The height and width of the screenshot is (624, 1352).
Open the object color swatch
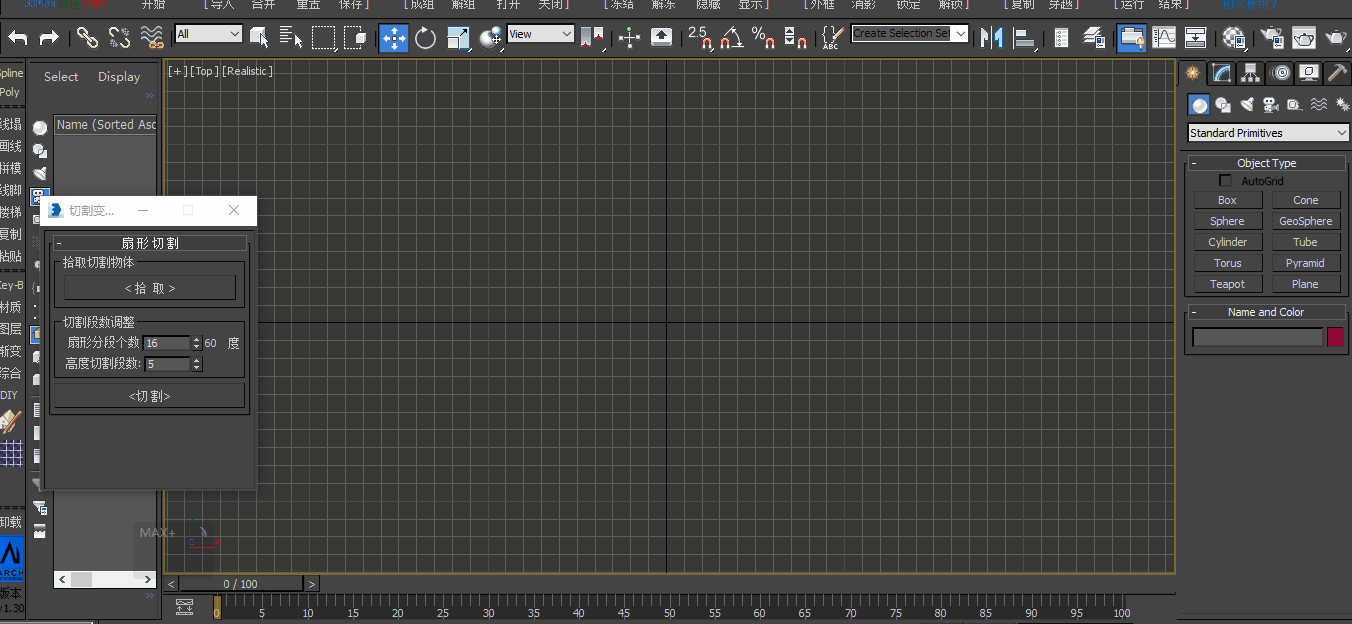click(1336, 337)
